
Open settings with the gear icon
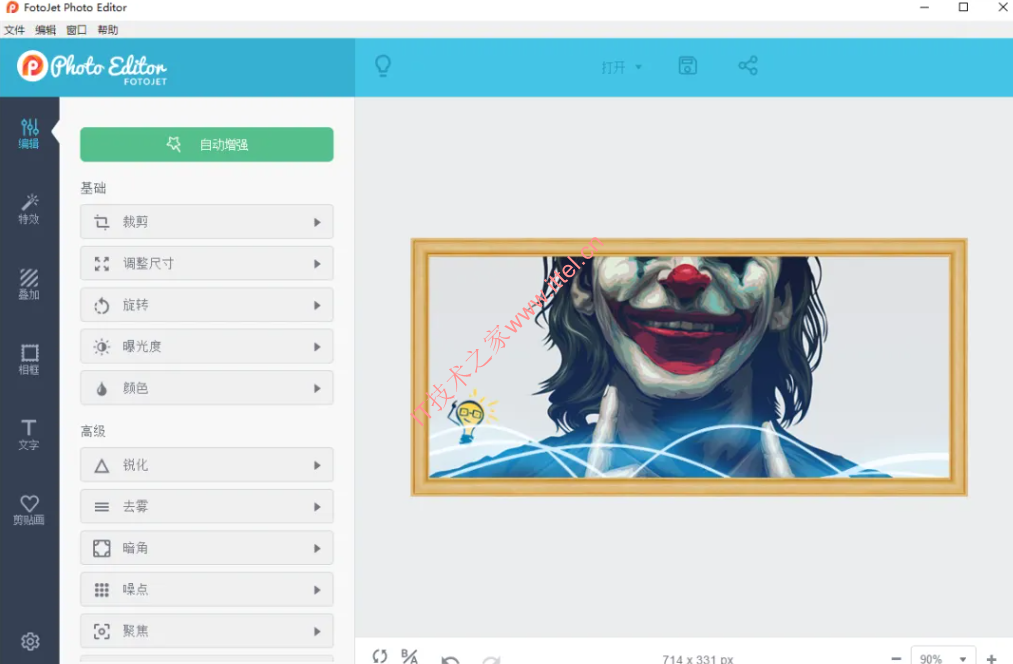coord(30,641)
